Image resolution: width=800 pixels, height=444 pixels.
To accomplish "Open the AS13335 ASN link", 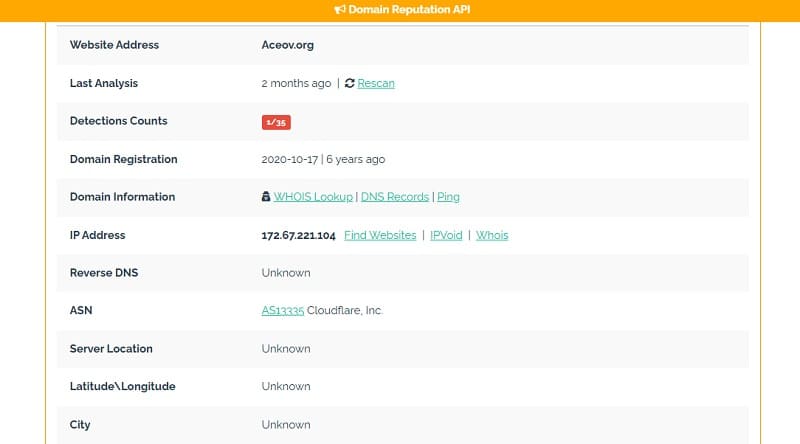I will click(283, 310).
